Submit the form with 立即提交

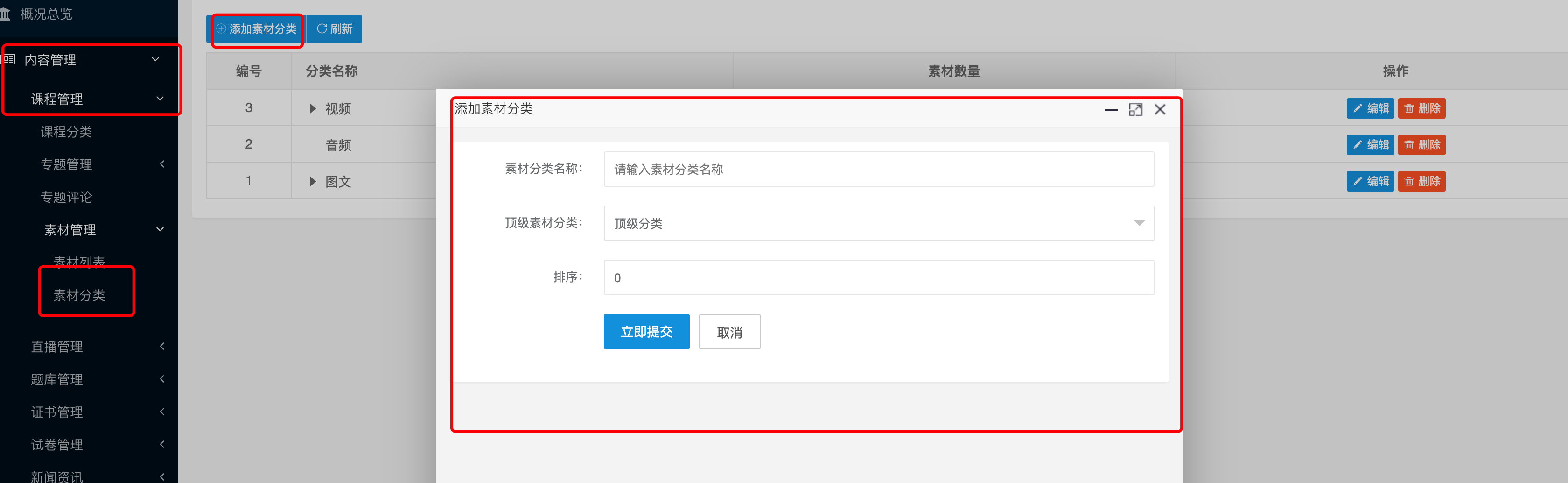646,332
